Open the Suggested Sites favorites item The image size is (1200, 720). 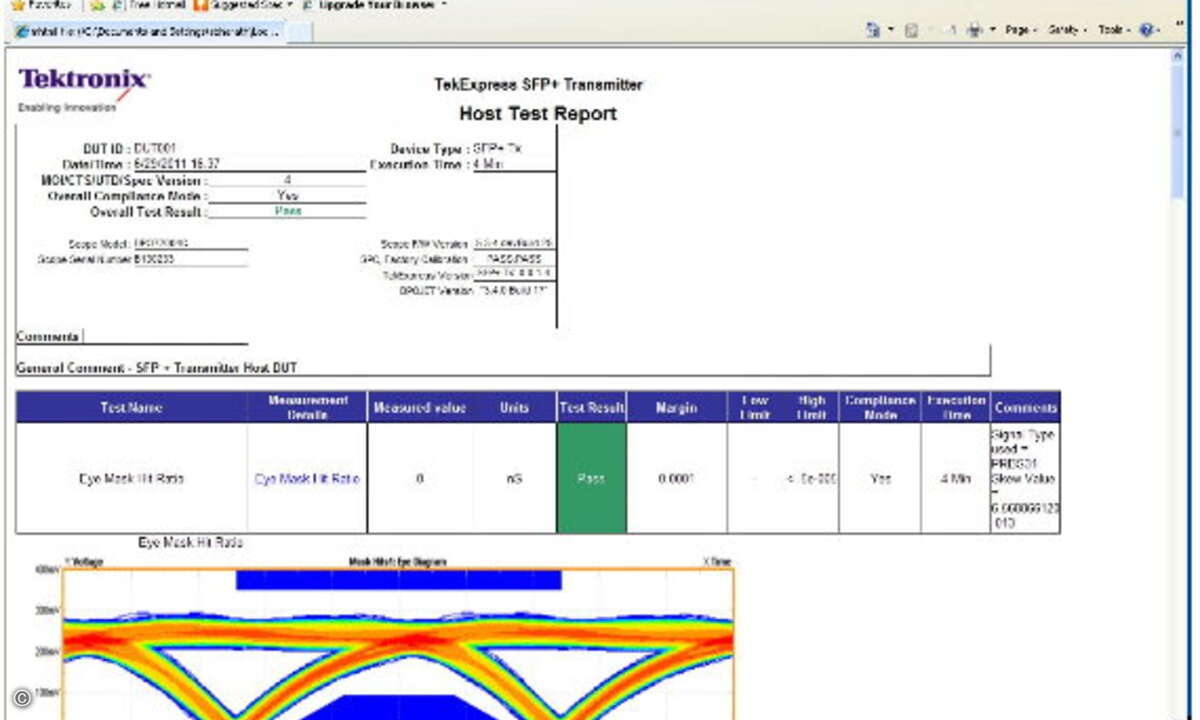point(243,5)
